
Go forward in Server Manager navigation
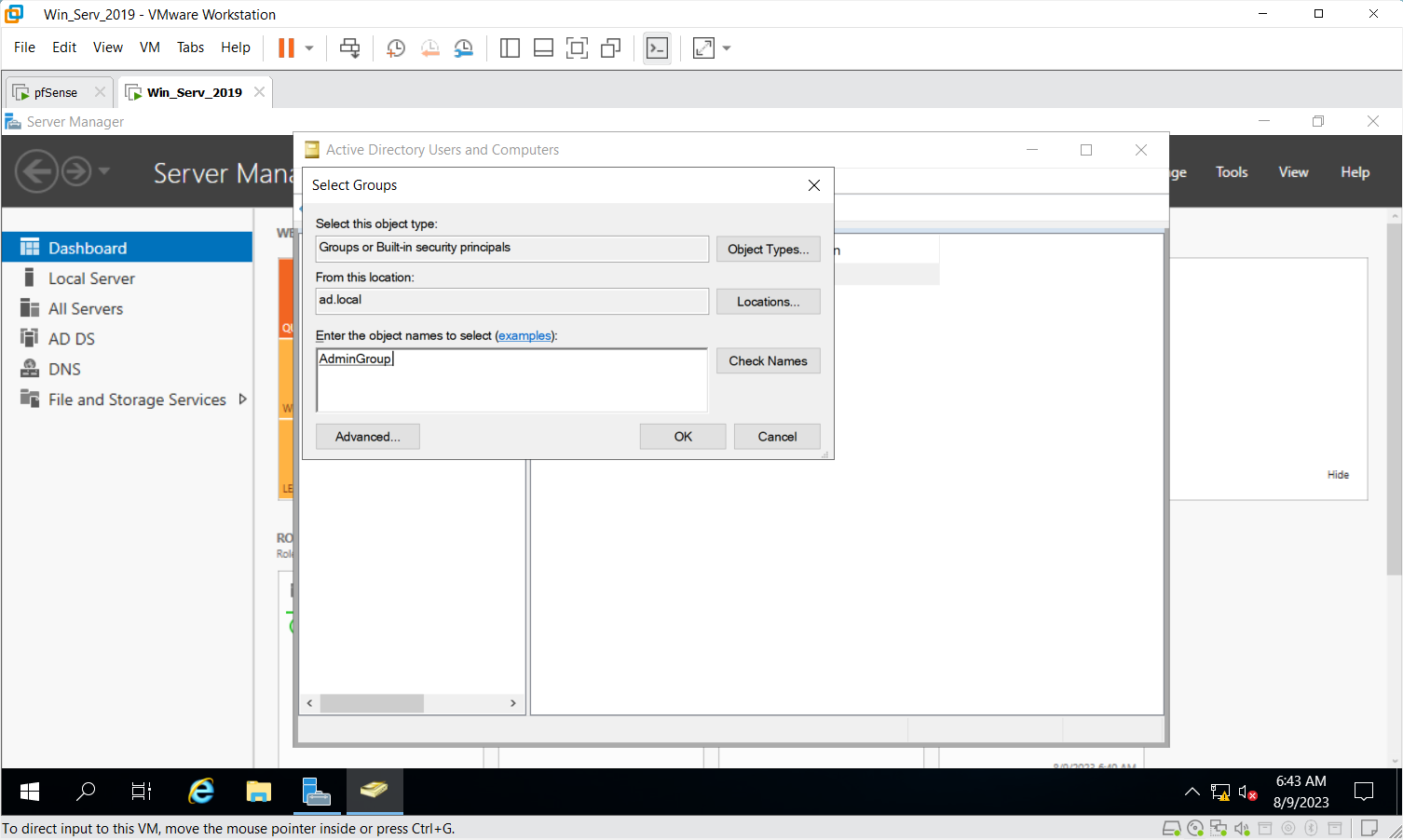tap(76, 171)
